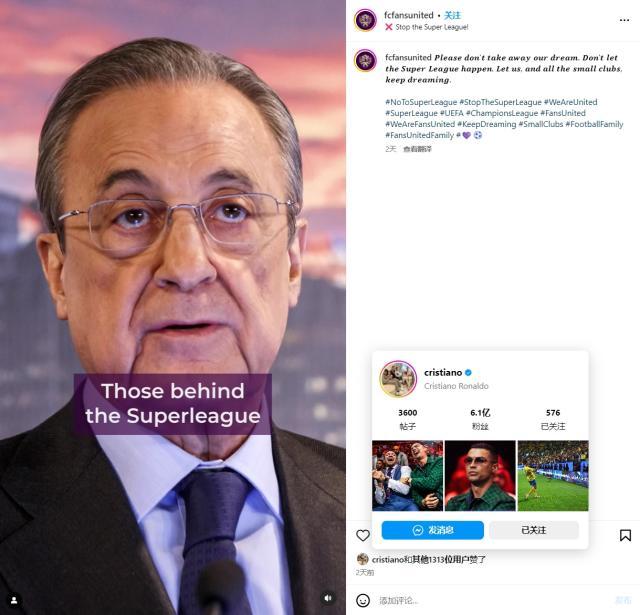
Task: Open the emoji picker in comment box
Action: point(363,600)
